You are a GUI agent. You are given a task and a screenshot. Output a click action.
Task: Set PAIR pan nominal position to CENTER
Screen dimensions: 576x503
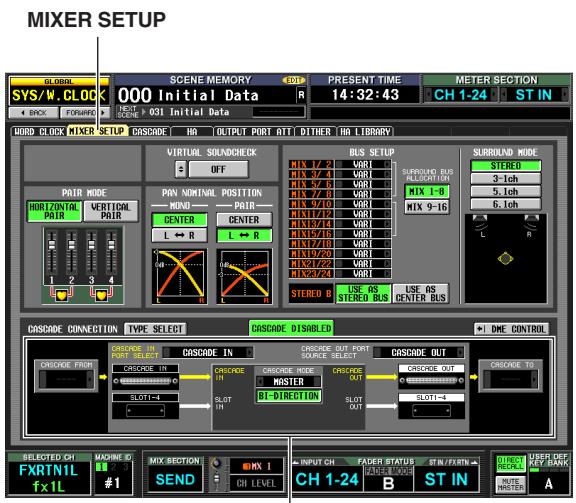tap(244, 220)
